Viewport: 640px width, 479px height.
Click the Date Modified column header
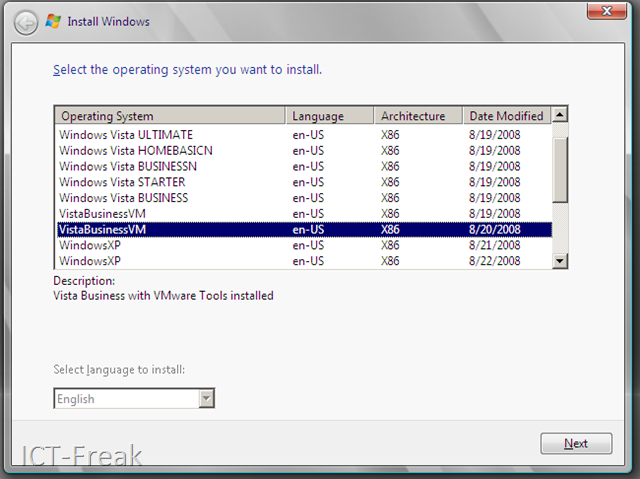point(506,116)
